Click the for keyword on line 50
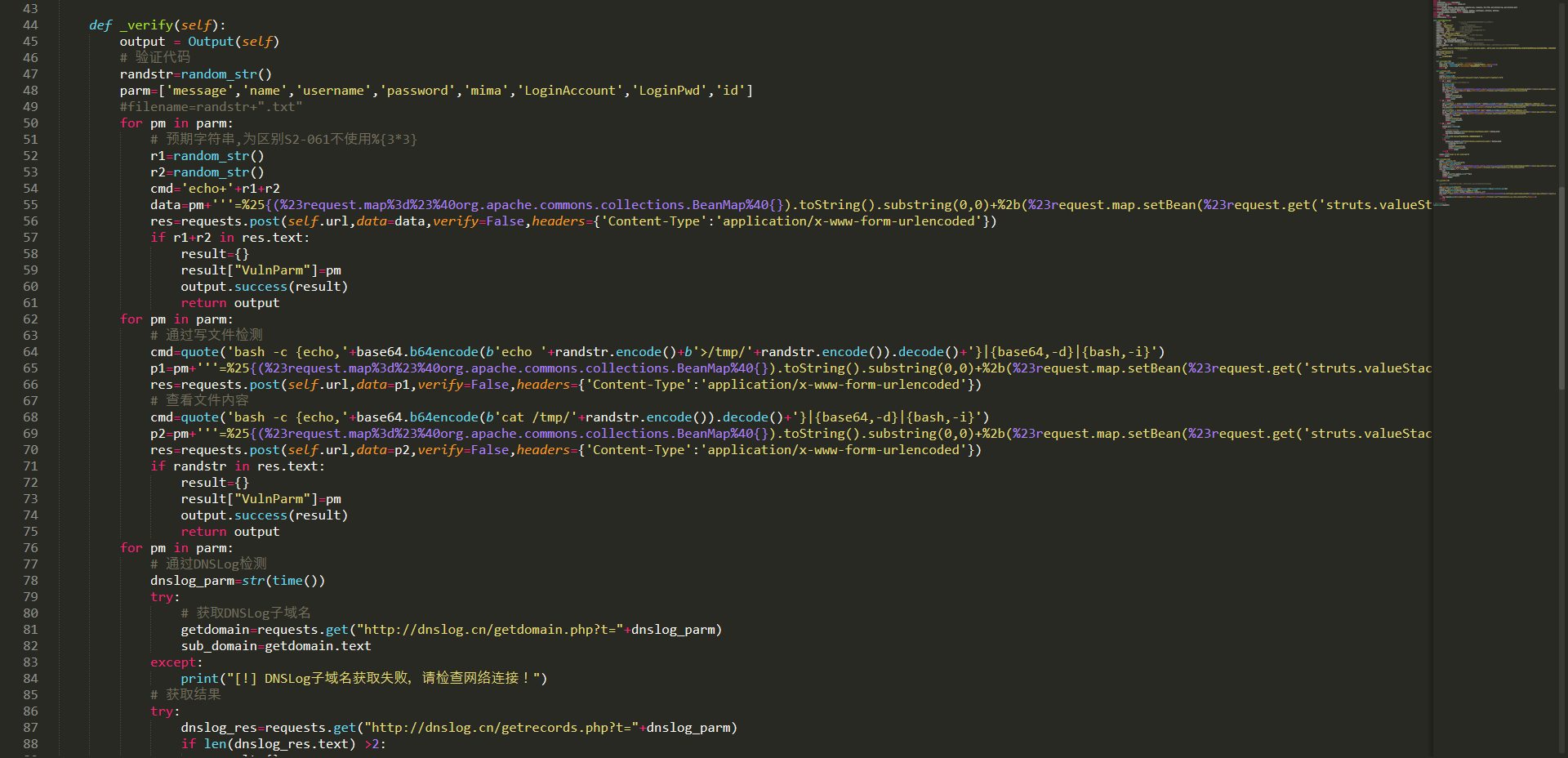1568x758 pixels. (x=130, y=123)
